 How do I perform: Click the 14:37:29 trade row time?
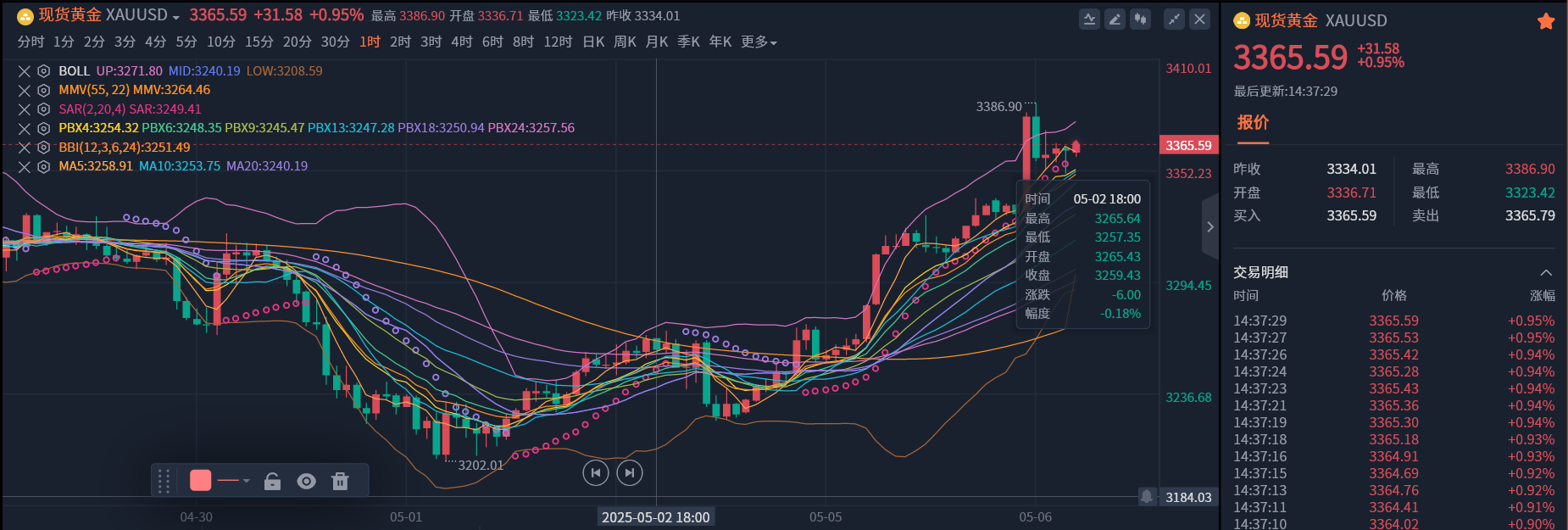[1259, 321]
